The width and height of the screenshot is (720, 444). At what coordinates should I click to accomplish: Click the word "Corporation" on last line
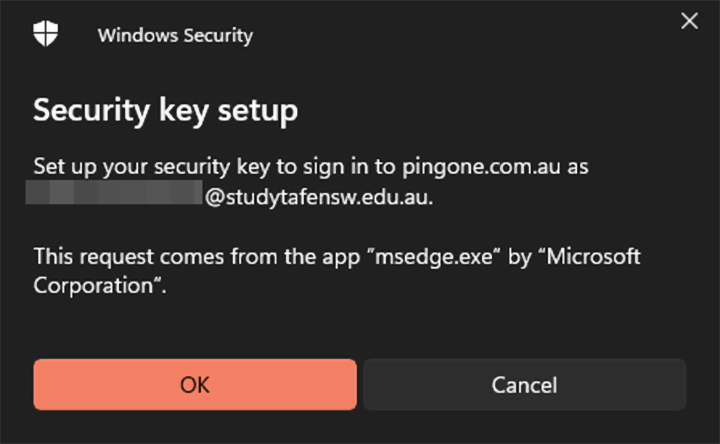(x=95, y=286)
